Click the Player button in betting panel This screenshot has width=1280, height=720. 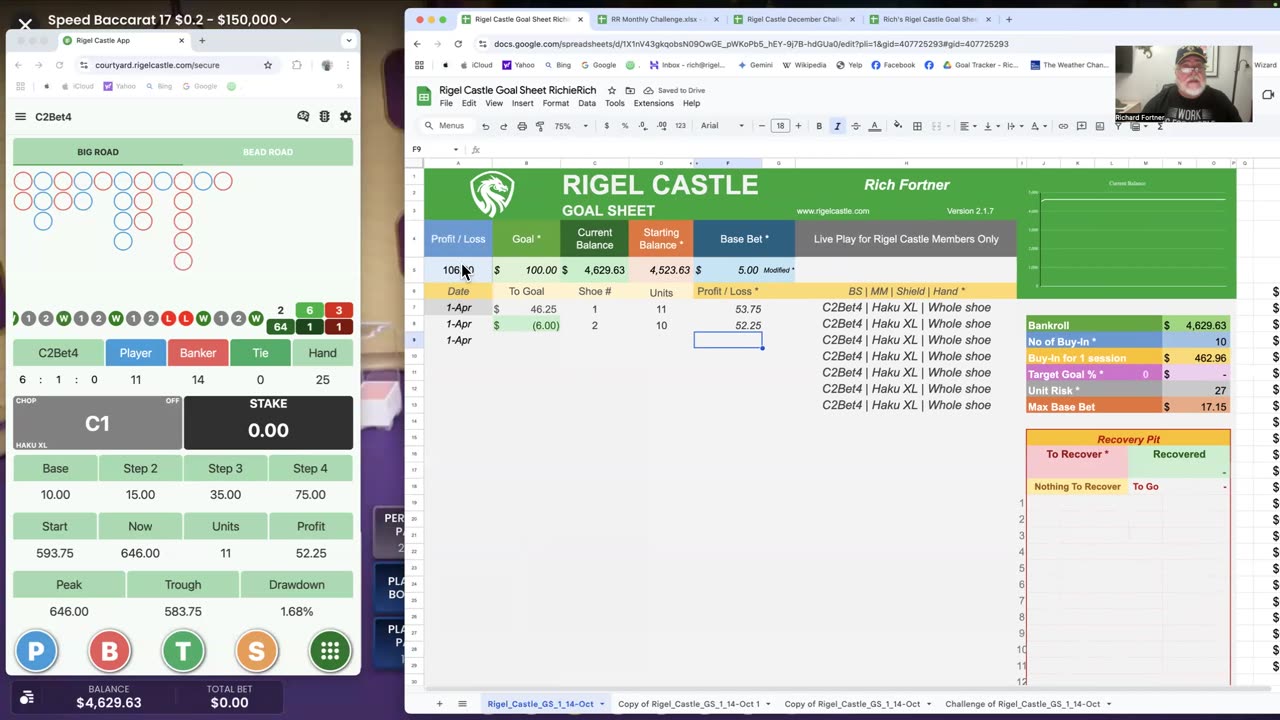coord(136,353)
